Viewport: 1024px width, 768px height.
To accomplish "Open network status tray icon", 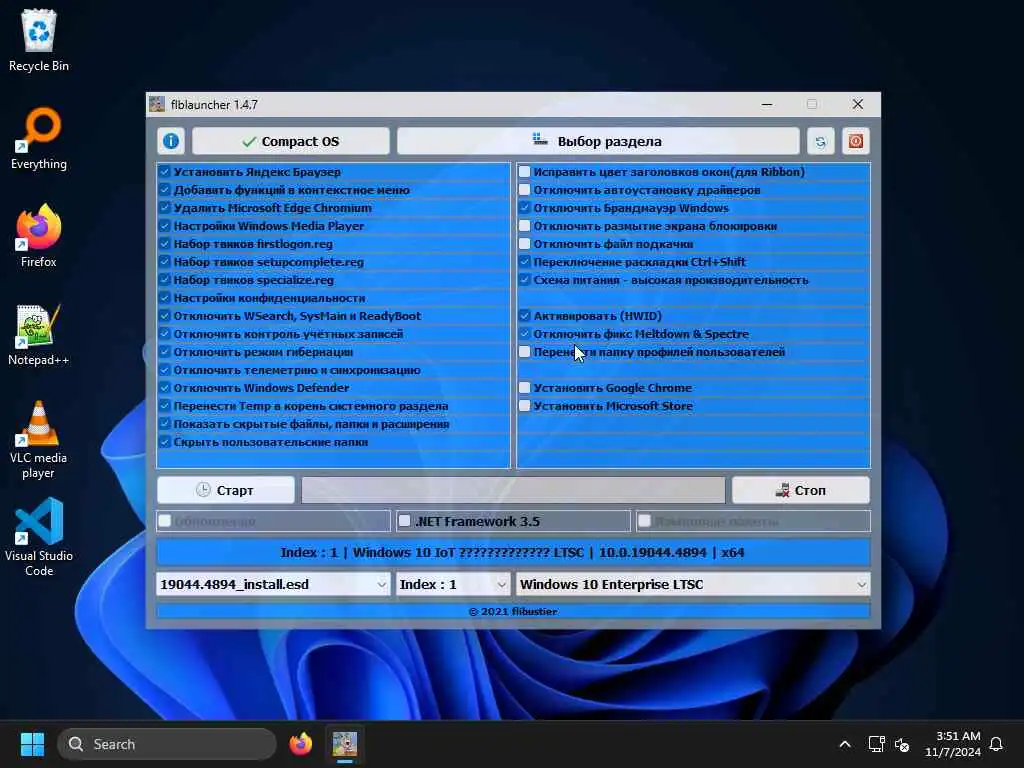I will coord(876,744).
